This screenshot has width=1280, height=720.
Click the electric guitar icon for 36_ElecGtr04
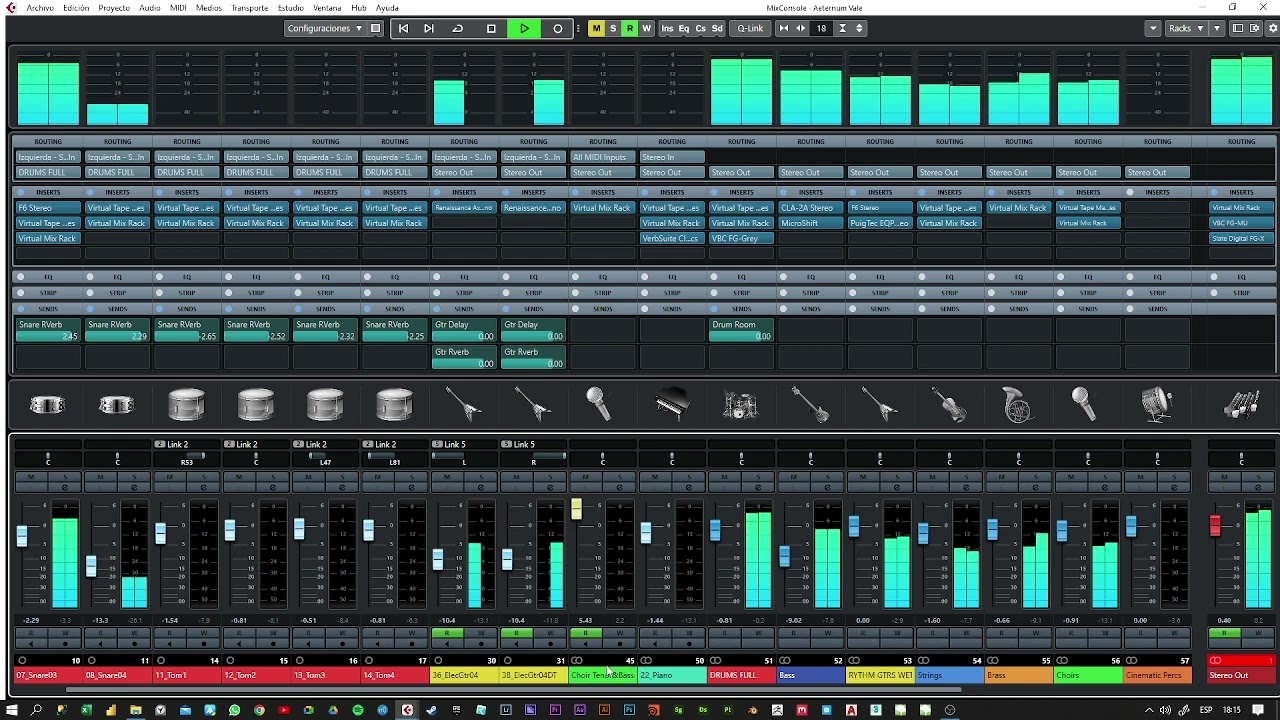(464, 405)
